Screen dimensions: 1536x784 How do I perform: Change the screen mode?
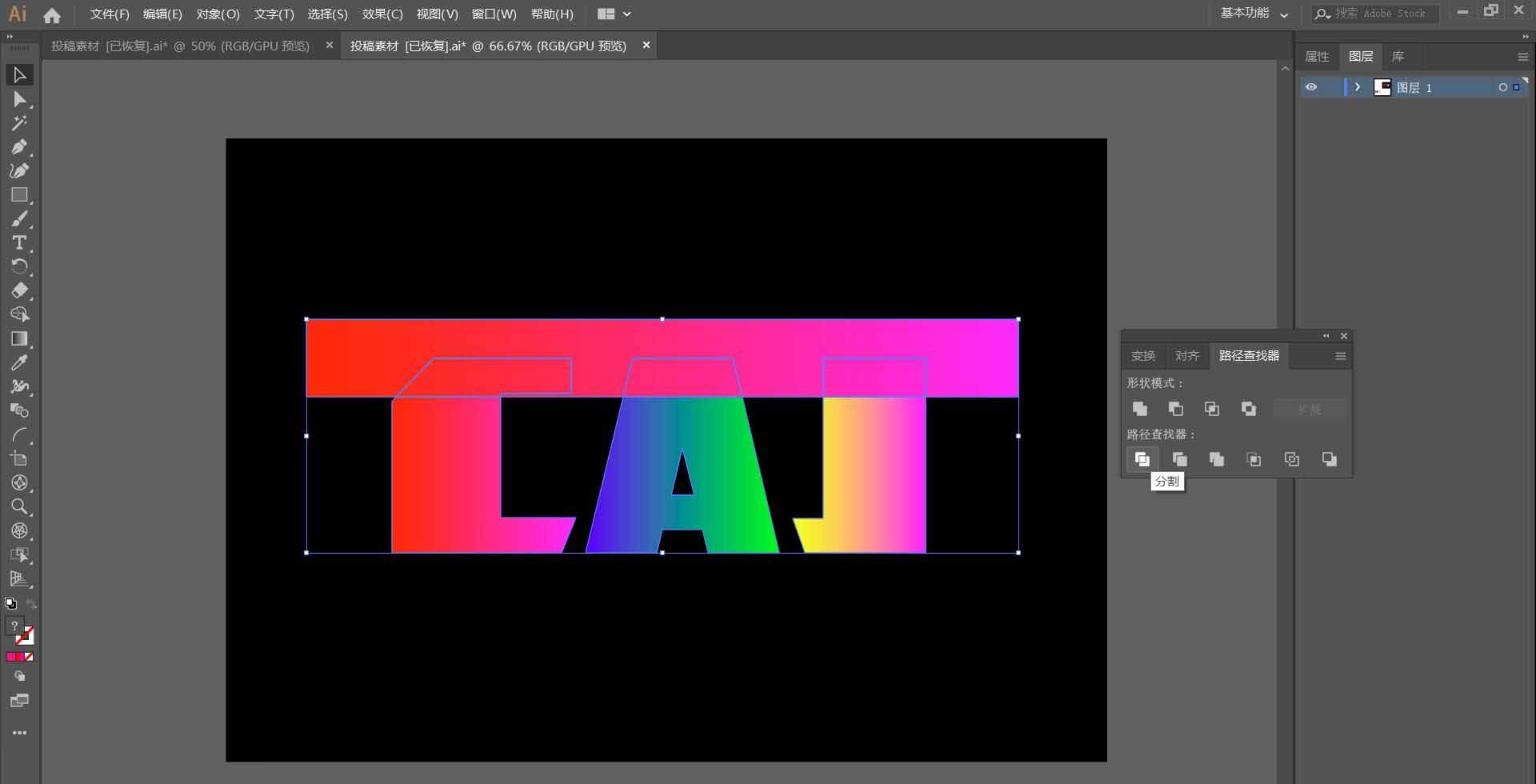tap(19, 701)
